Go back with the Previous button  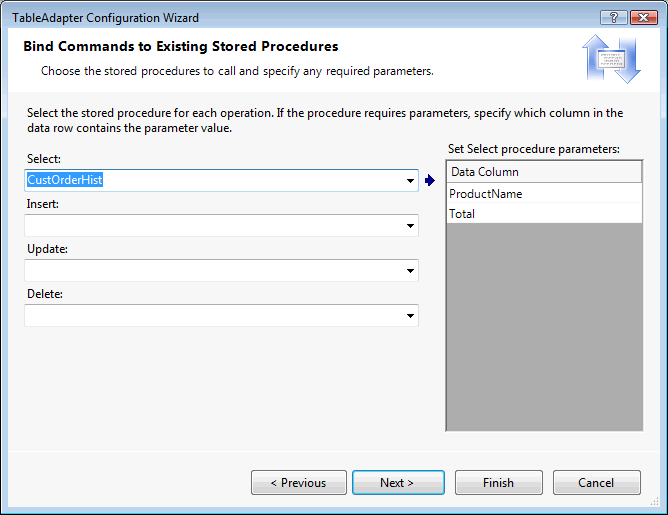click(299, 483)
